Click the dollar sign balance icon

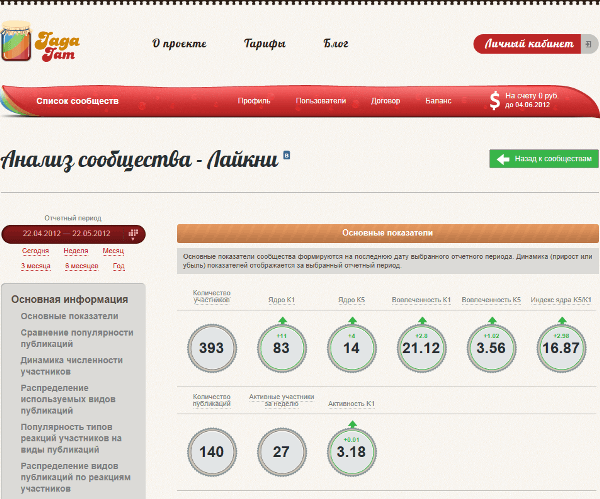click(494, 100)
